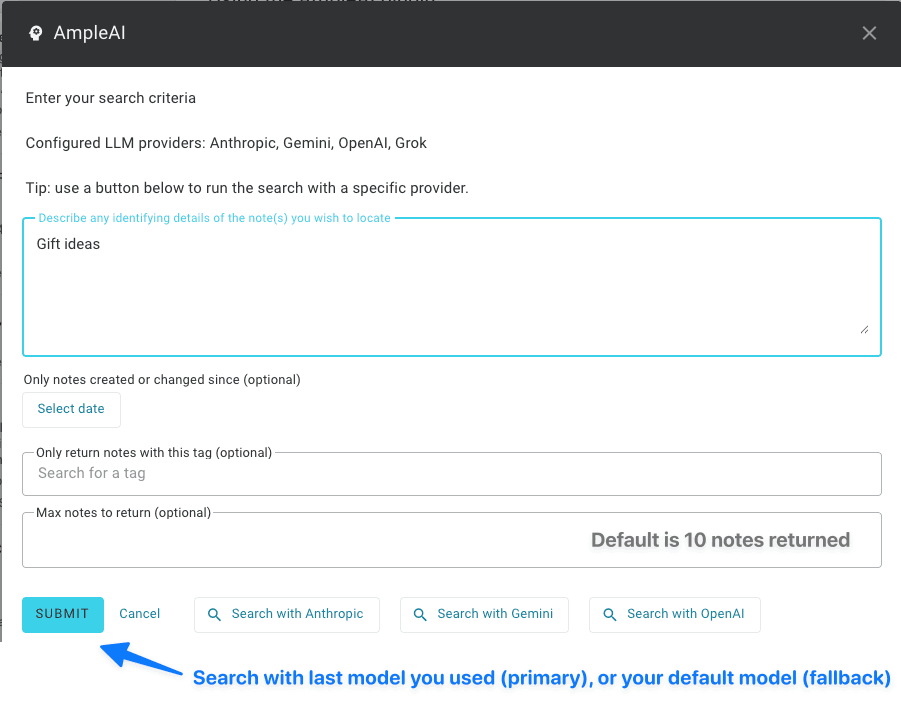Click the "Configured LLM providers" line
Viewport: 901px width, 710px height.
[x=226, y=143]
